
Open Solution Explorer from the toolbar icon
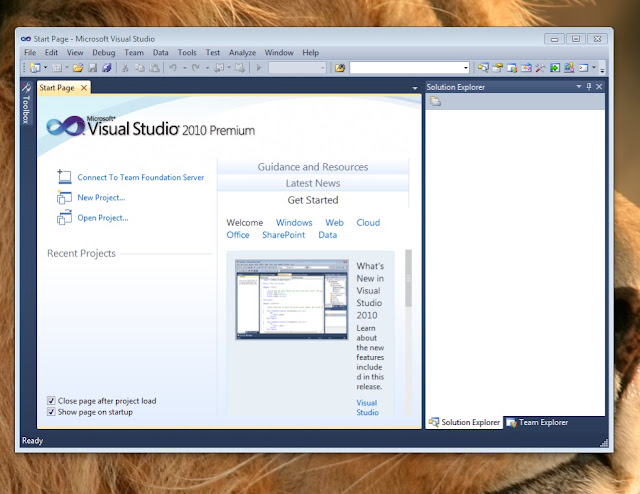point(483,68)
